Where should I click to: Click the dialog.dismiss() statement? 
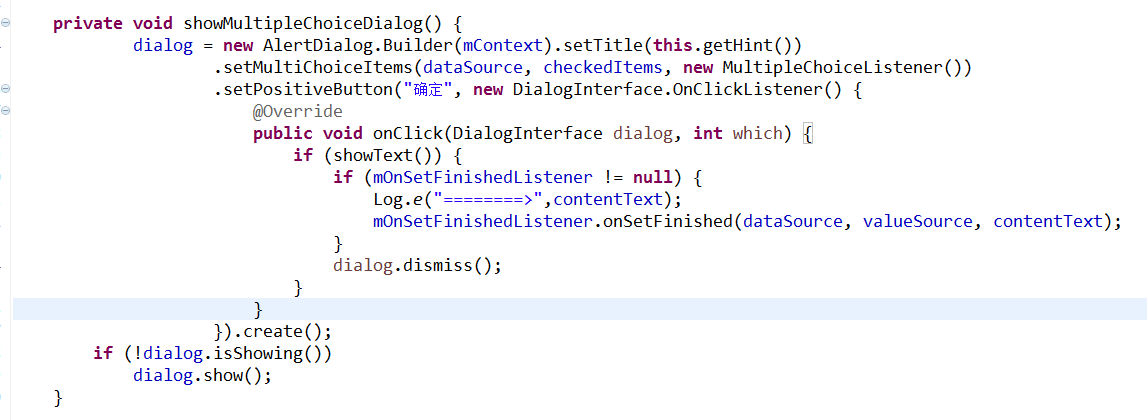[x=418, y=266]
